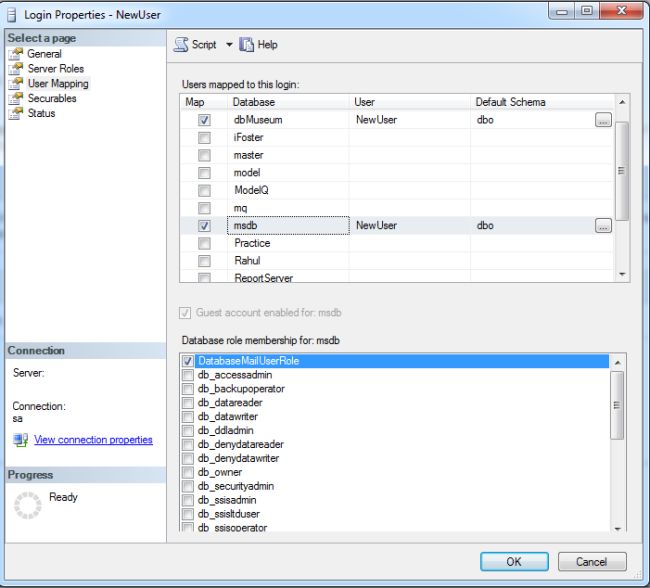Click the Database column header
650x588 pixels.
(x=288, y=102)
